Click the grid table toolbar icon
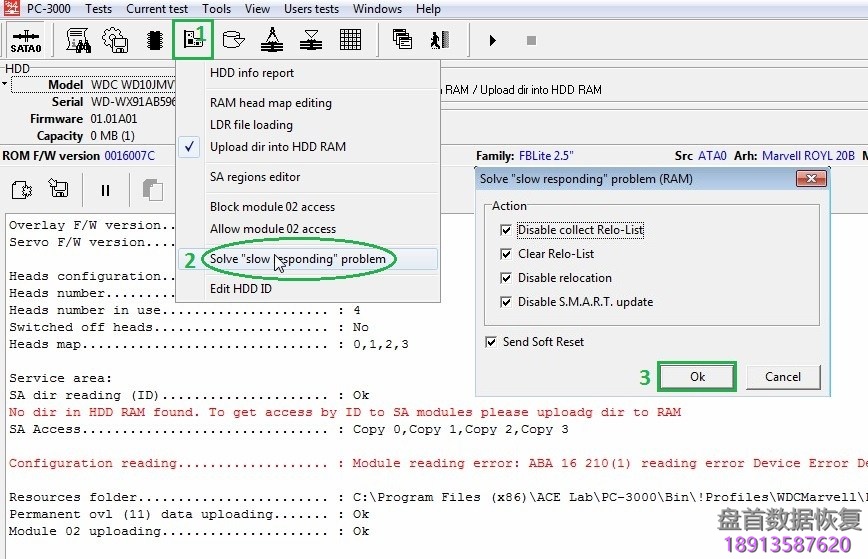The height and width of the screenshot is (559, 868). 350,41
